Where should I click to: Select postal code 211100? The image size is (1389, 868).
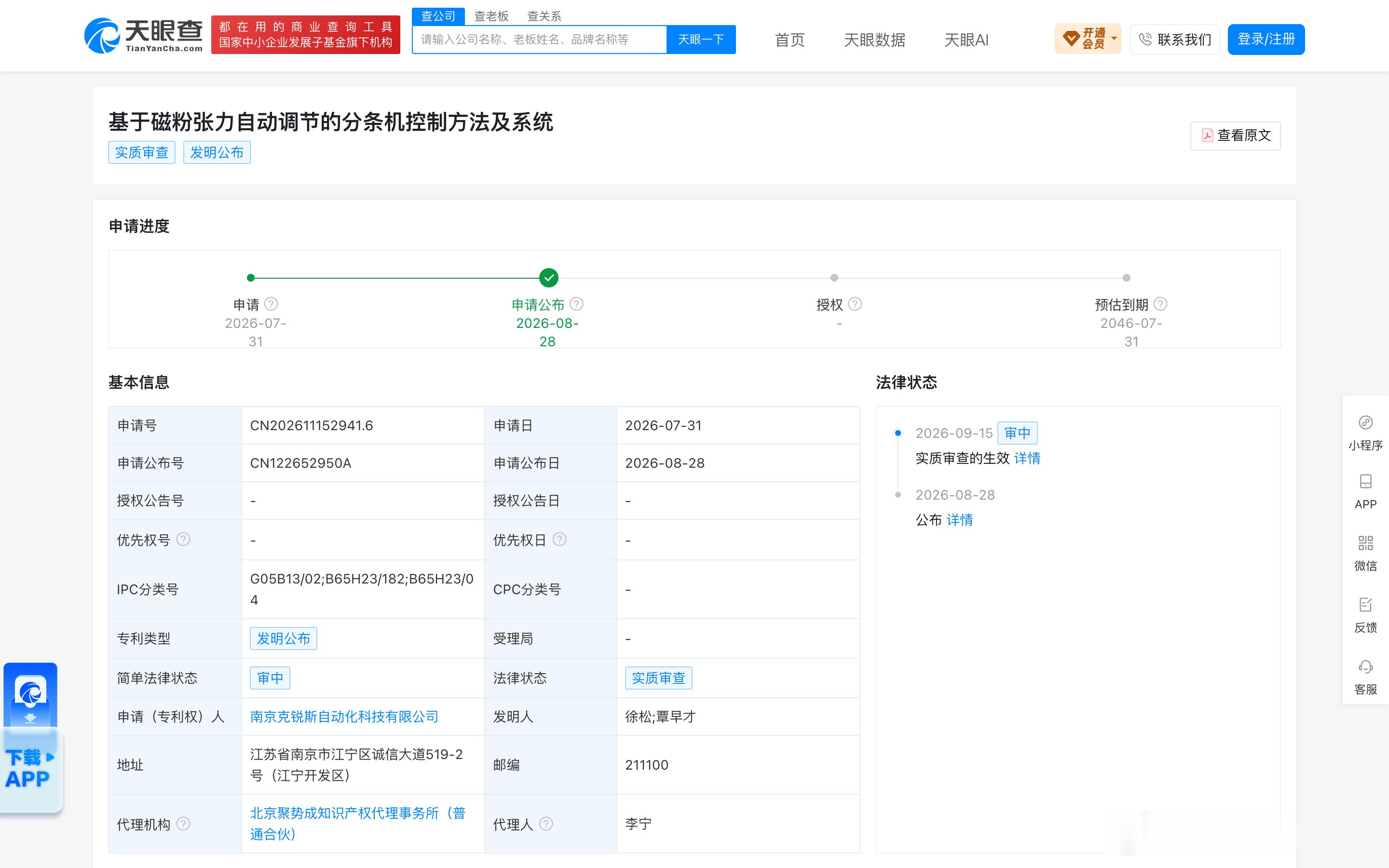(x=647, y=765)
